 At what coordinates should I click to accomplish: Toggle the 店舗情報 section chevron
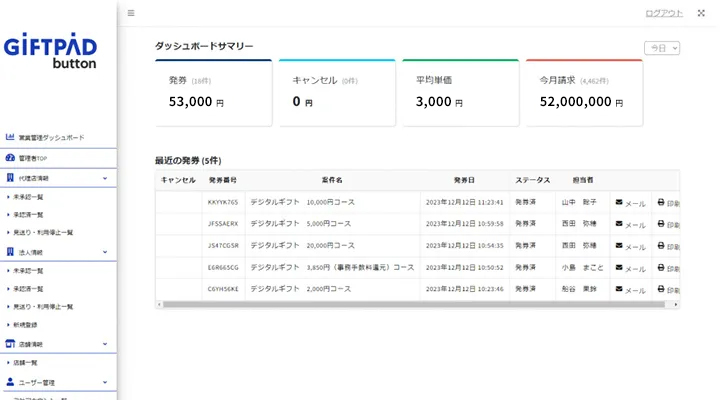coord(105,344)
